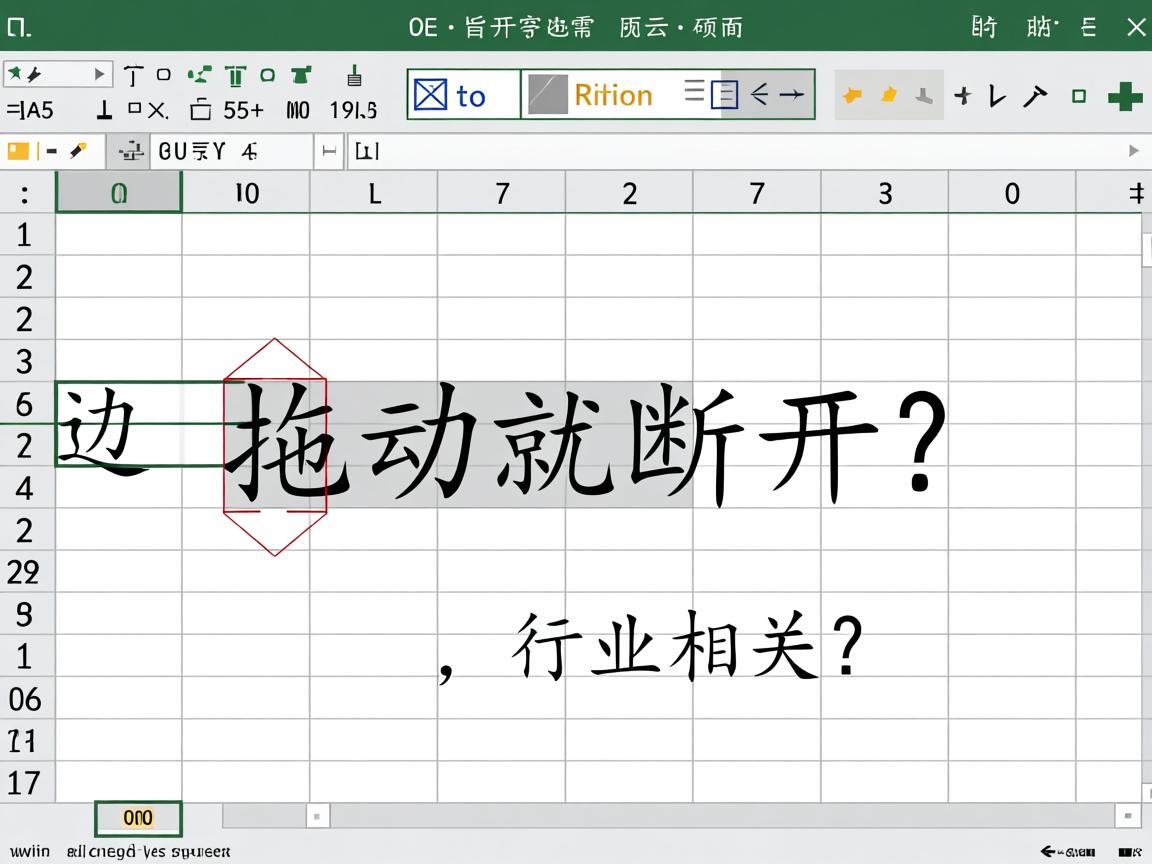Expand the quick access toolbar arrow
This screenshot has width=1152, height=864.
99,74
